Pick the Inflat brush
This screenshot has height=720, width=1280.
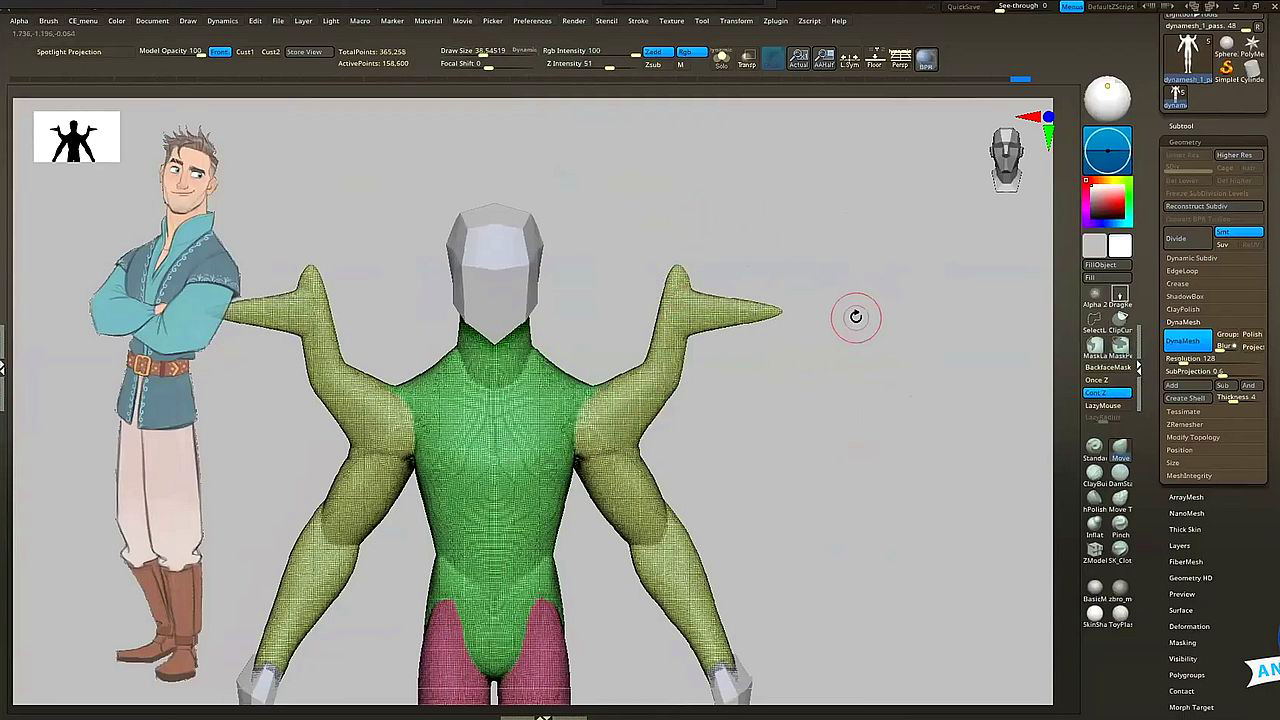click(1095, 523)
